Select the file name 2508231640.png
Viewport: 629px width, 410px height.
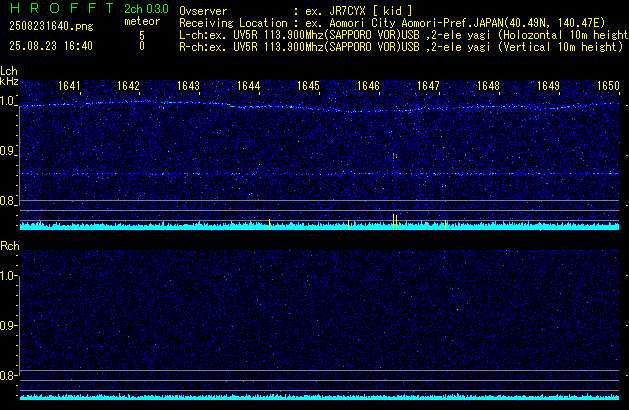pyautogui.click(x=51, y=26)
